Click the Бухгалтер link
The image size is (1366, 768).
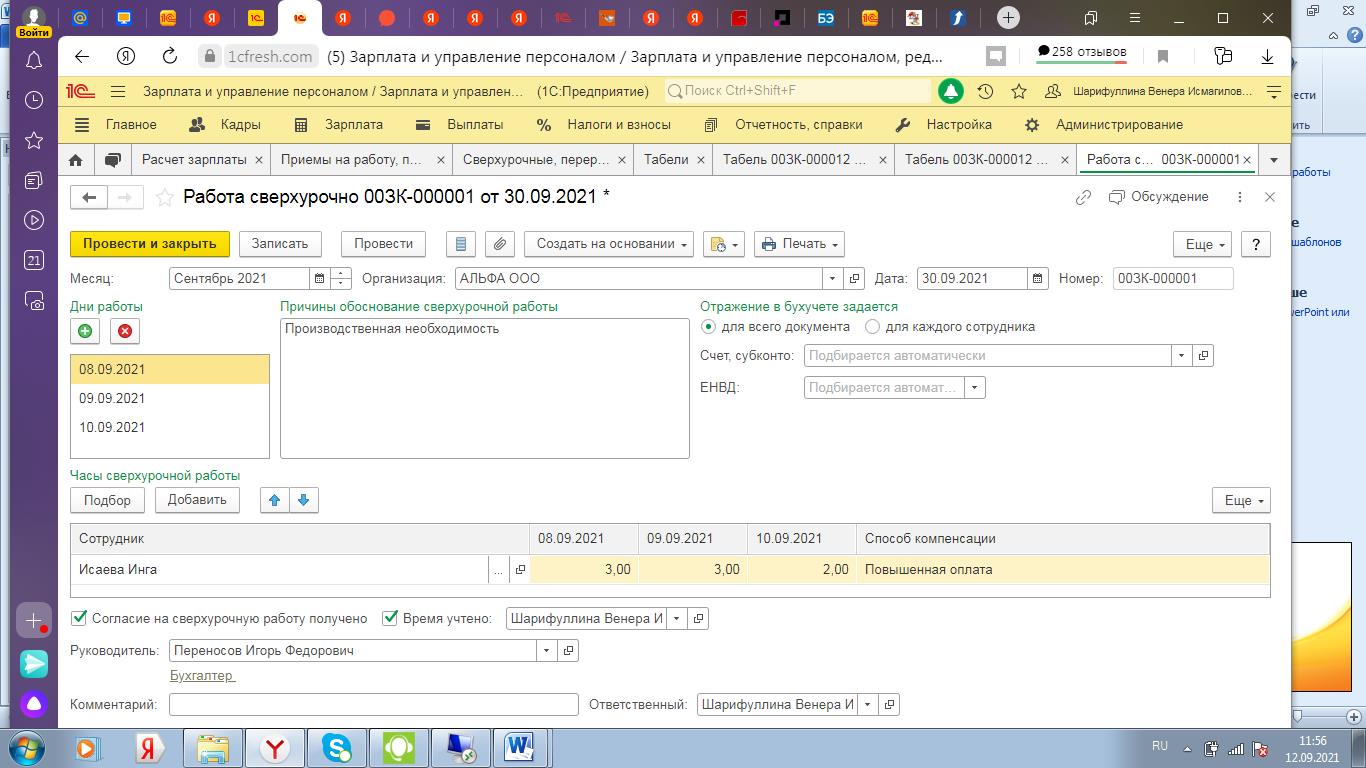pos(202,676)
